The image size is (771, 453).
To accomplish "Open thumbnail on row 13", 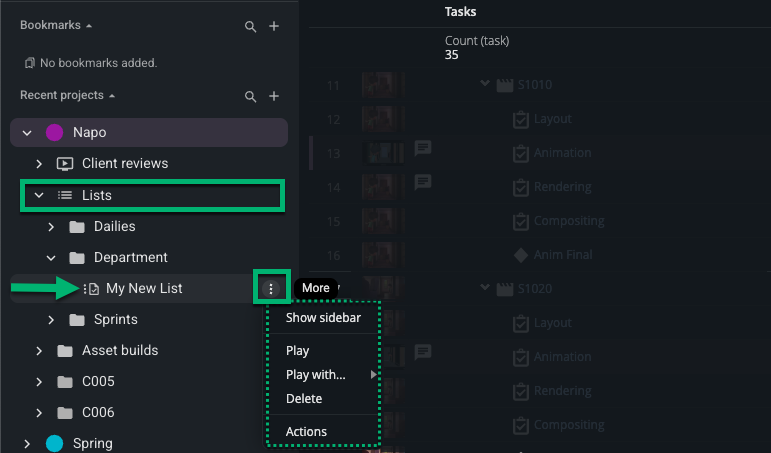I will [x=383, y=153].
